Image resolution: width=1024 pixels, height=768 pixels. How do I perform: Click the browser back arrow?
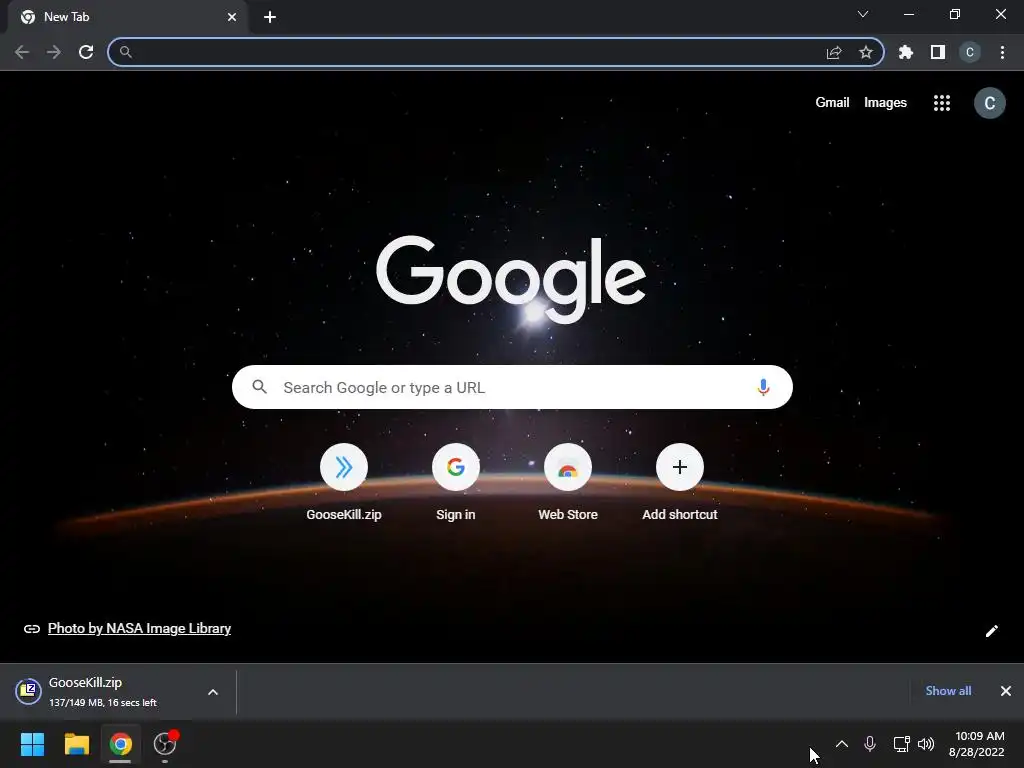tap(22, 52)
